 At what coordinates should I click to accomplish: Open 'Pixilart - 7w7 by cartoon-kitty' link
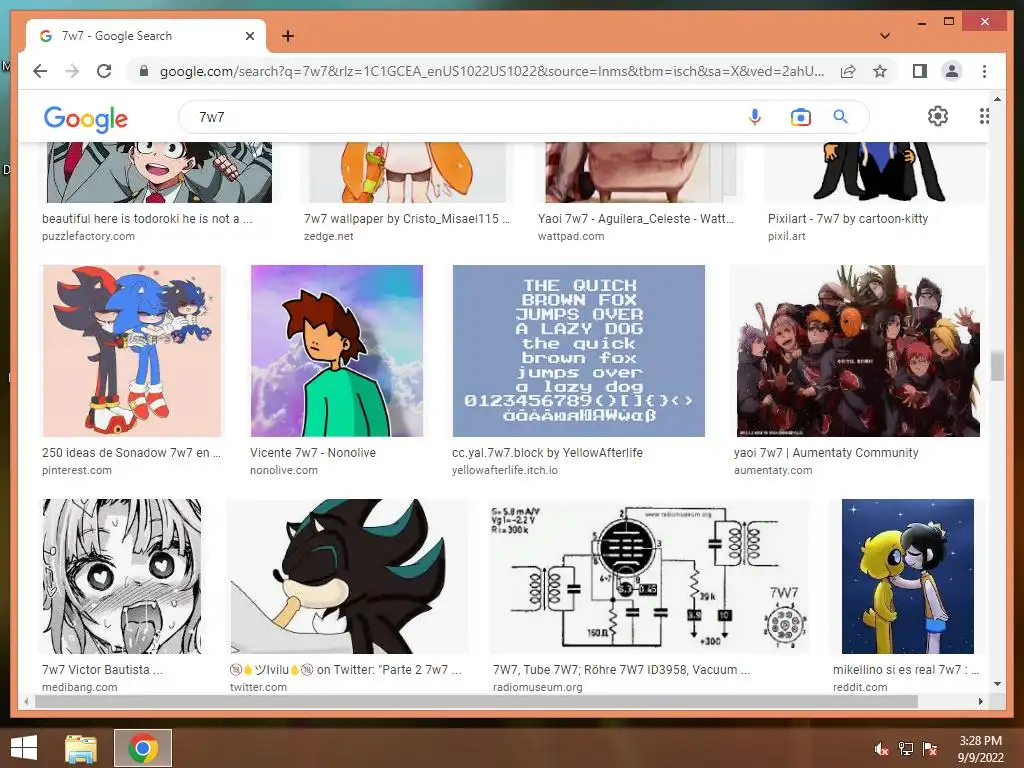(x=848, y=219)
